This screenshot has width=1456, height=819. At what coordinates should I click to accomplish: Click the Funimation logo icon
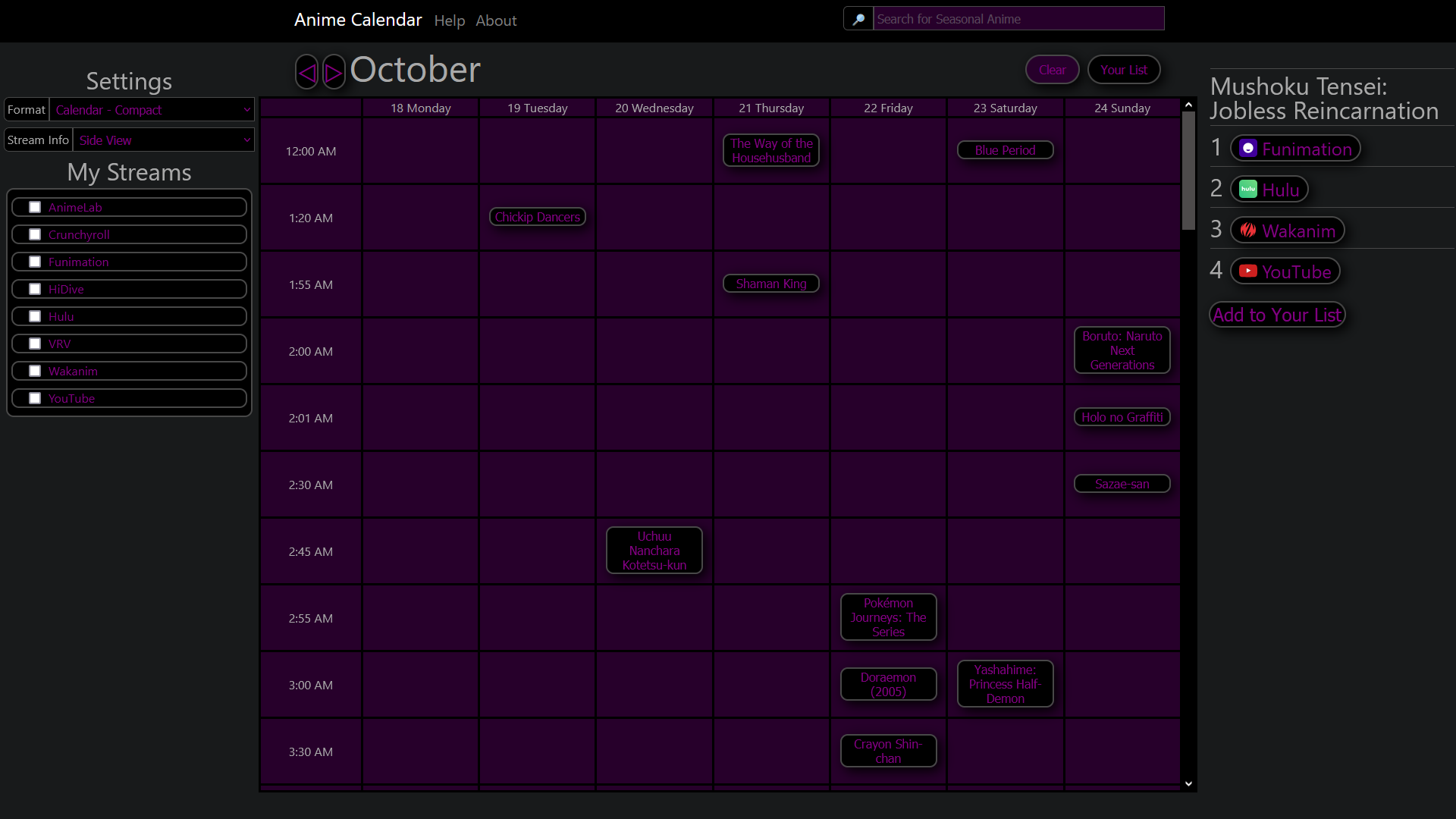coord(1247,149)
